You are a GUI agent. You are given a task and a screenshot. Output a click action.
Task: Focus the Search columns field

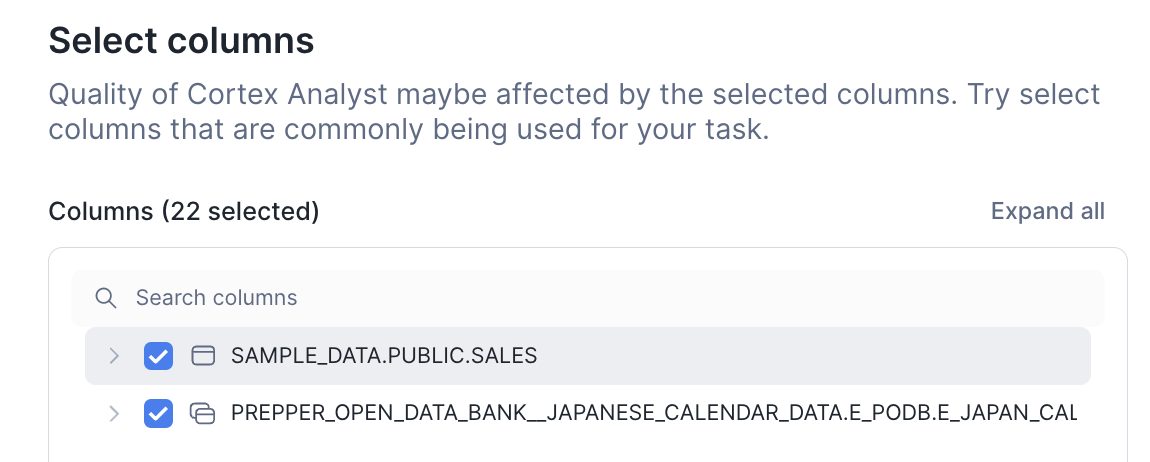pyautogui.click(x=587, y=298)
